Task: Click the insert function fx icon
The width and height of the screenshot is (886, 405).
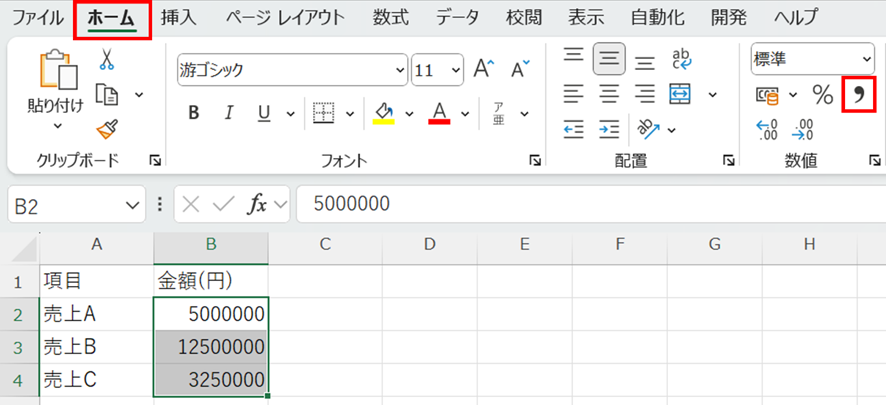Action: tap(257, 204)
